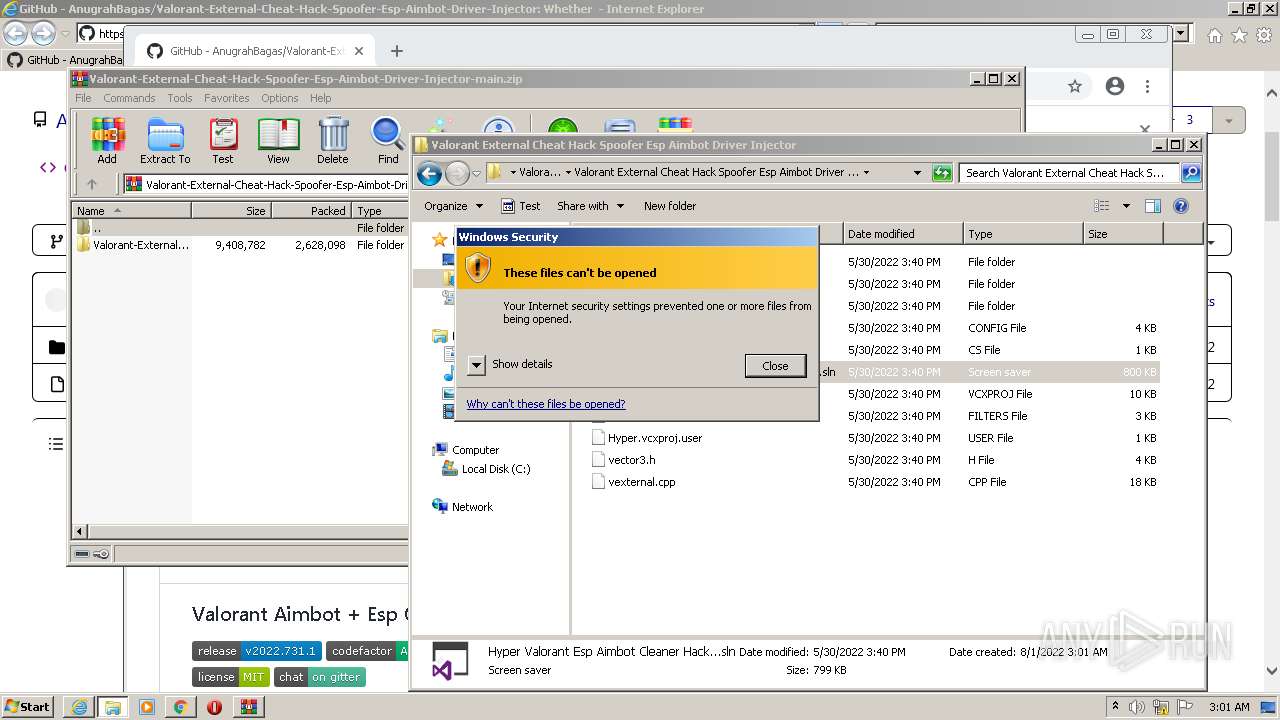Click Visual Studio solution icon in details pane
The height and width of the screenshot is (720, 1280).
tap(449, 661)
